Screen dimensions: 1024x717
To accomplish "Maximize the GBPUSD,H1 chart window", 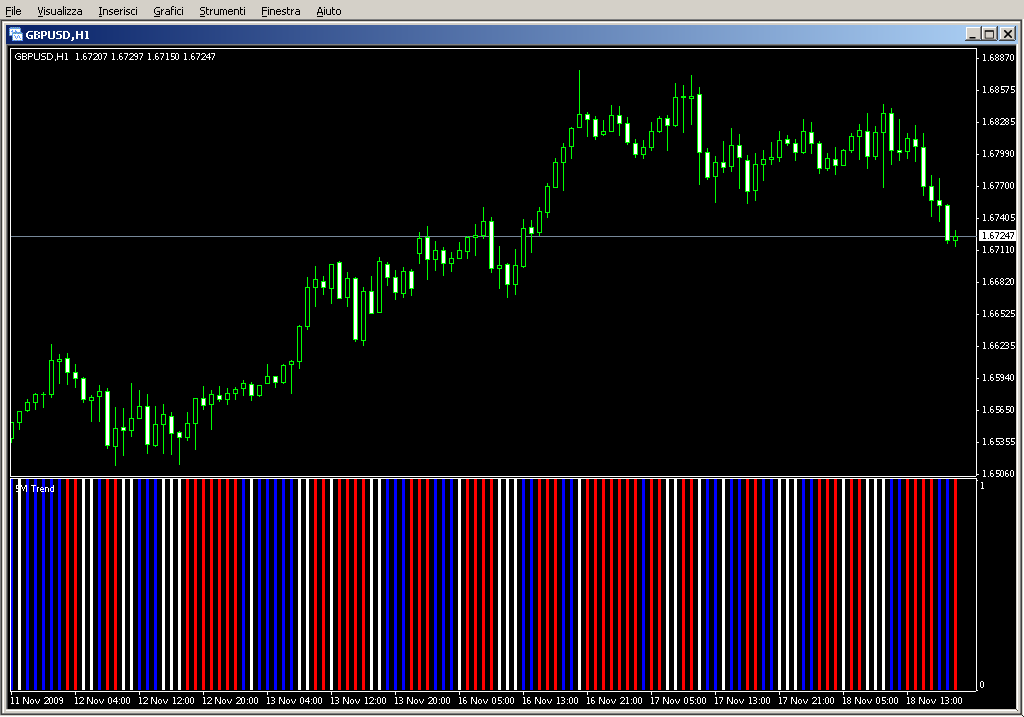I will point(989,34).
